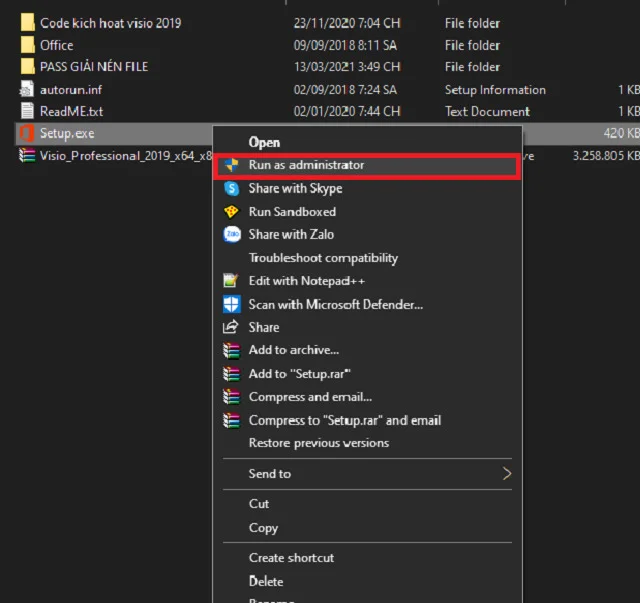This screenshot has width=640, height=603.
Task: Click the date 02/01/2020 7:44 CH
Action: click(347, 111)
